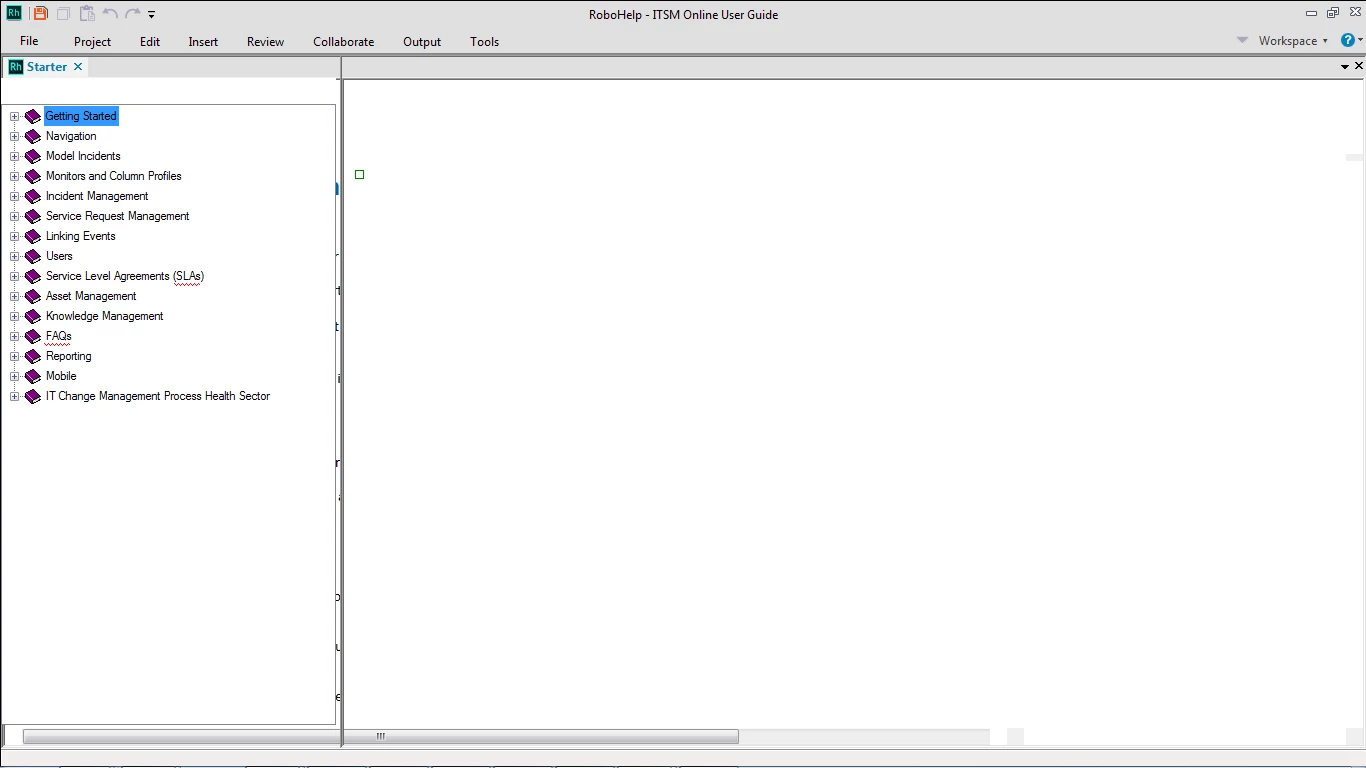Click the book icon beside IT Change Management
The image size is (1366, 768).
33,396
